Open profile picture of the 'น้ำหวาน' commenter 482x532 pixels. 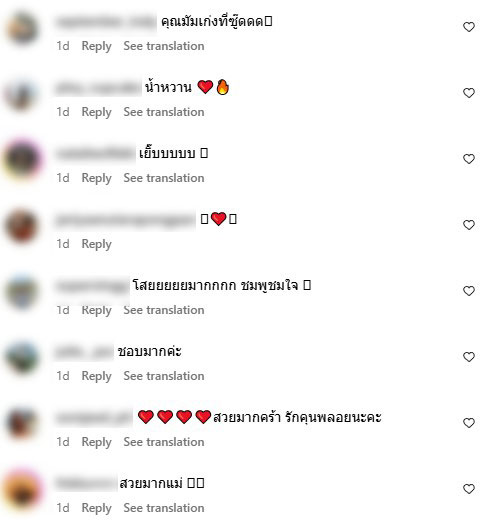22,94
